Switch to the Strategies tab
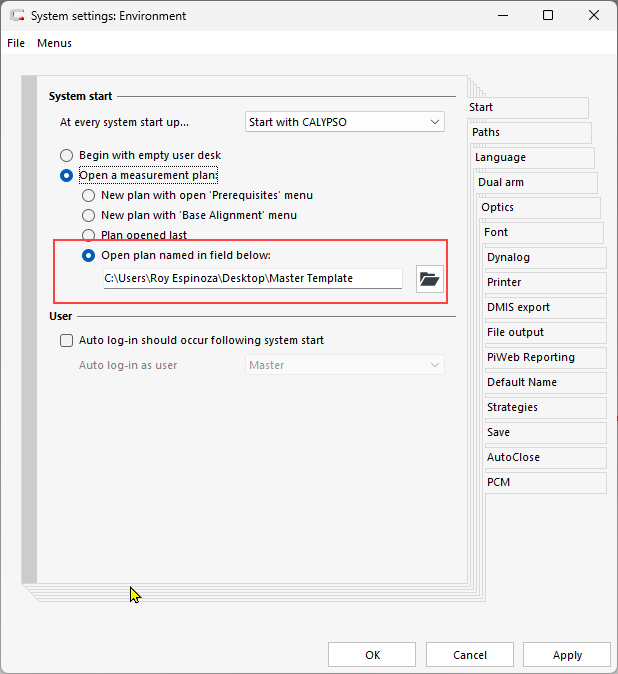Screen dimensions: 618x674 coord(546,407)
